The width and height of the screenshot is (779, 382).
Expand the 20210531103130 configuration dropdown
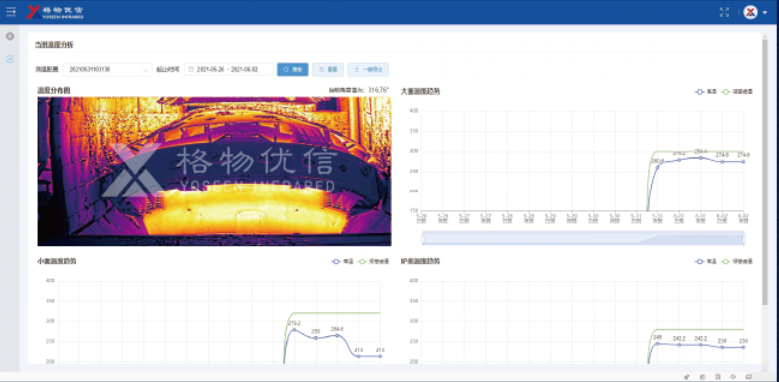(108, 70)
